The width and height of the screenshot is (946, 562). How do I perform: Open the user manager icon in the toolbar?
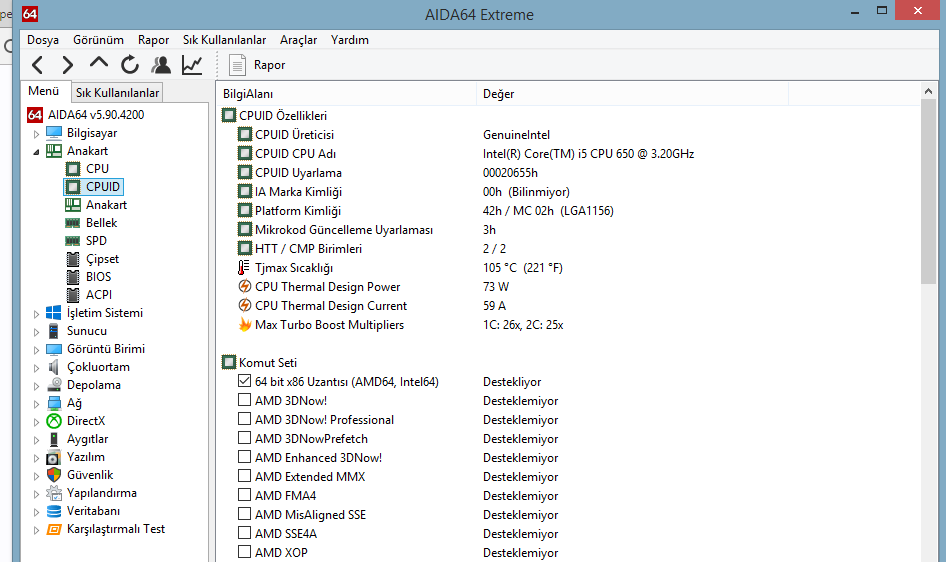pyautogui.click(x=160, y=65)
